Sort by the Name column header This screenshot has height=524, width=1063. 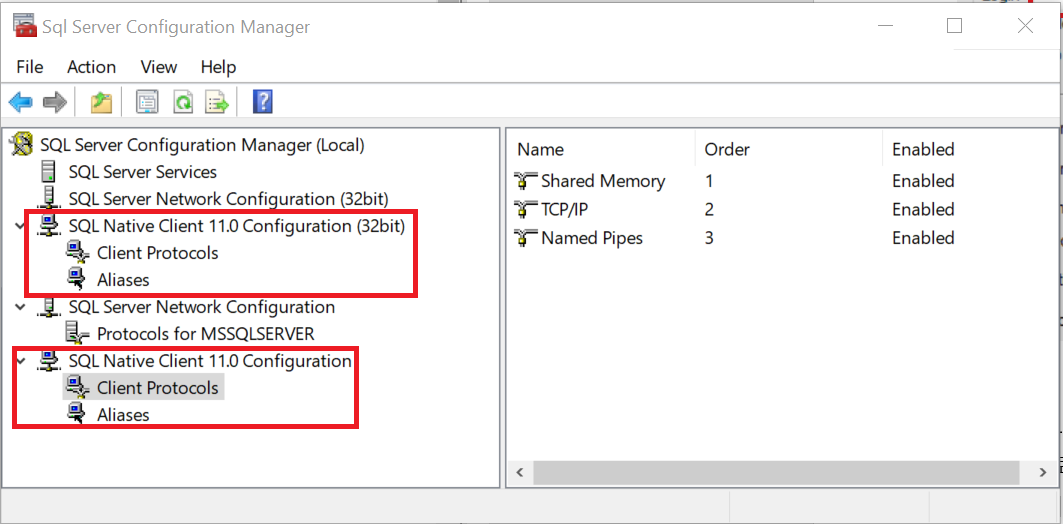[x=540, y=149]
